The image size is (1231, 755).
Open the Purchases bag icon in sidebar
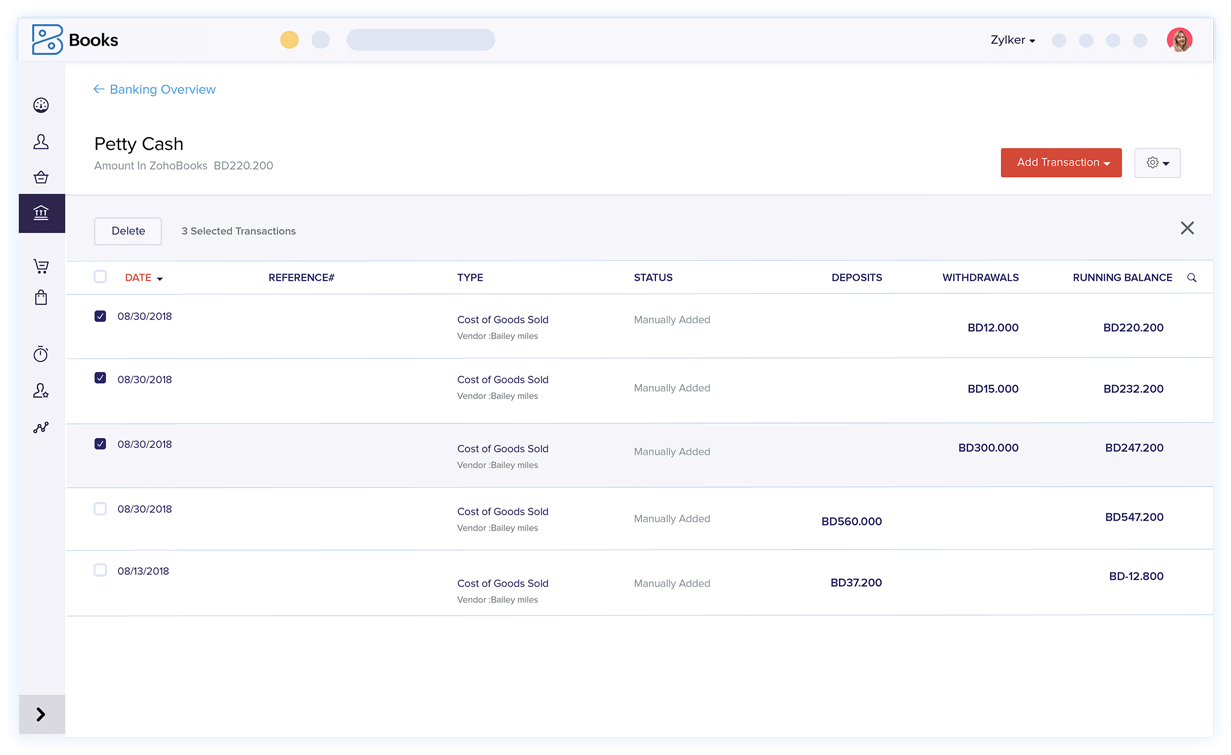pyautogui.click(x=41, y=297)
